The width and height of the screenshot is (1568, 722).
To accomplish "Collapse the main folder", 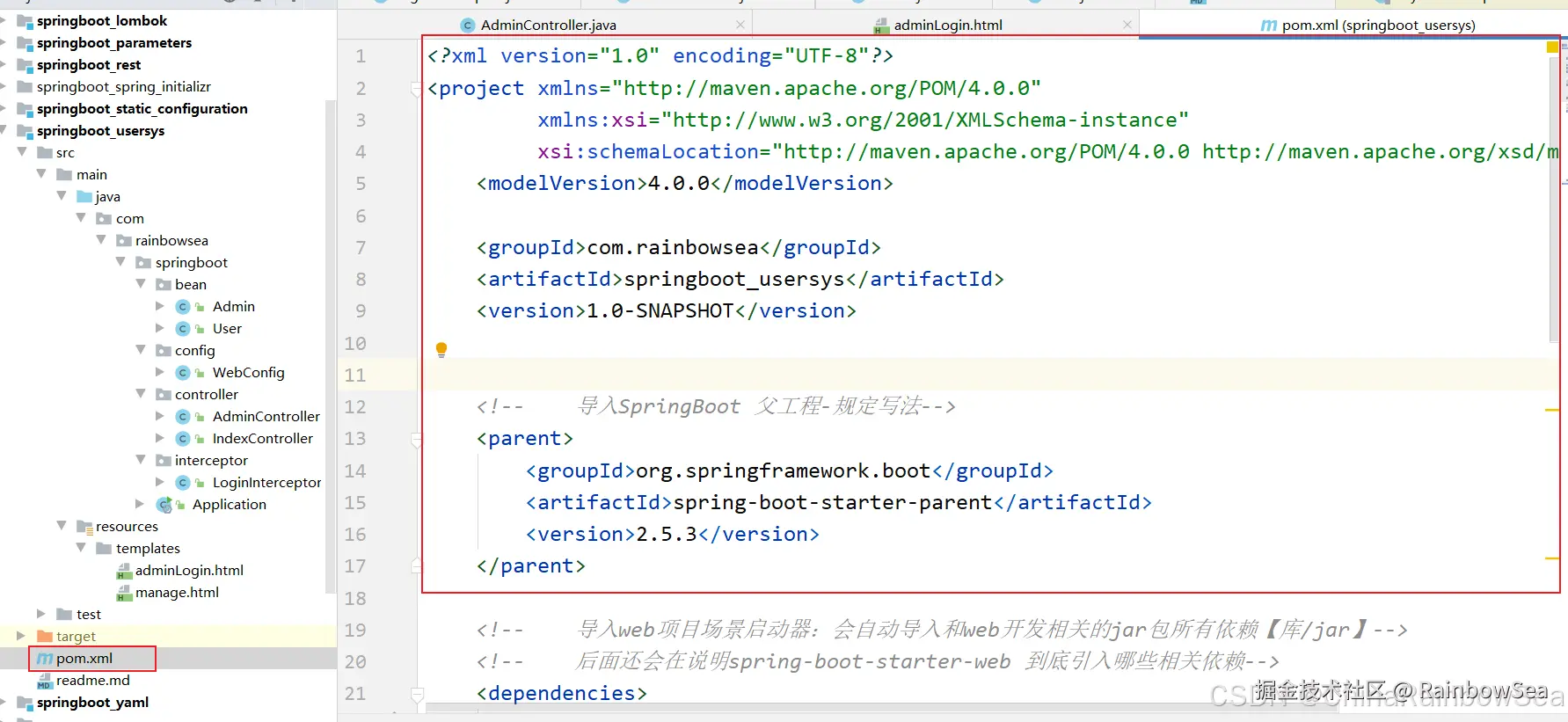I will [x=41, y=174].
